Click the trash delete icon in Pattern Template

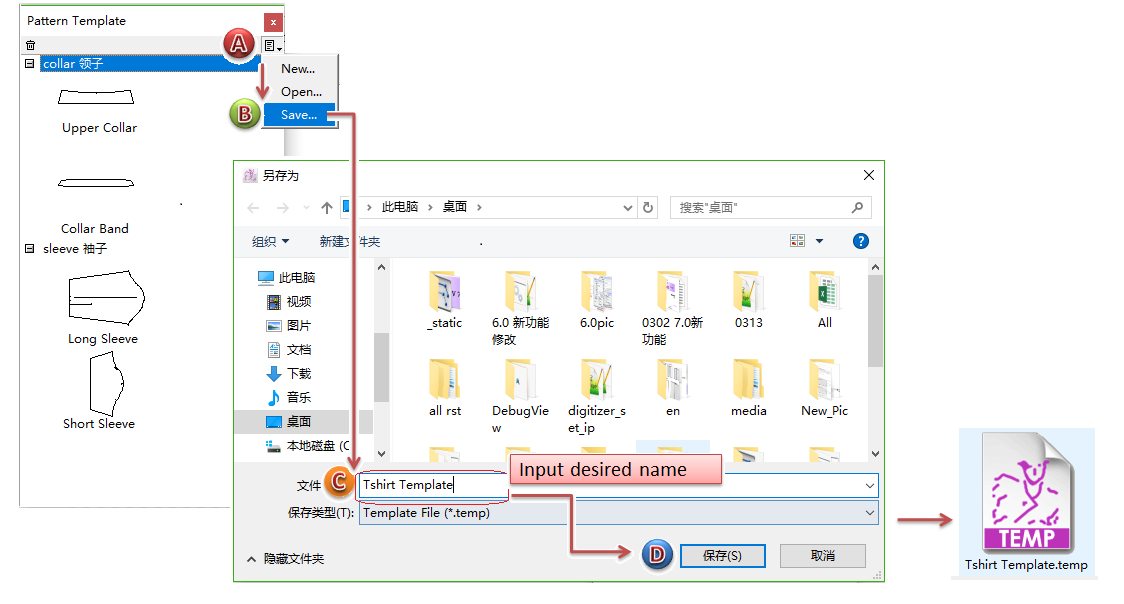coord(31,45)
